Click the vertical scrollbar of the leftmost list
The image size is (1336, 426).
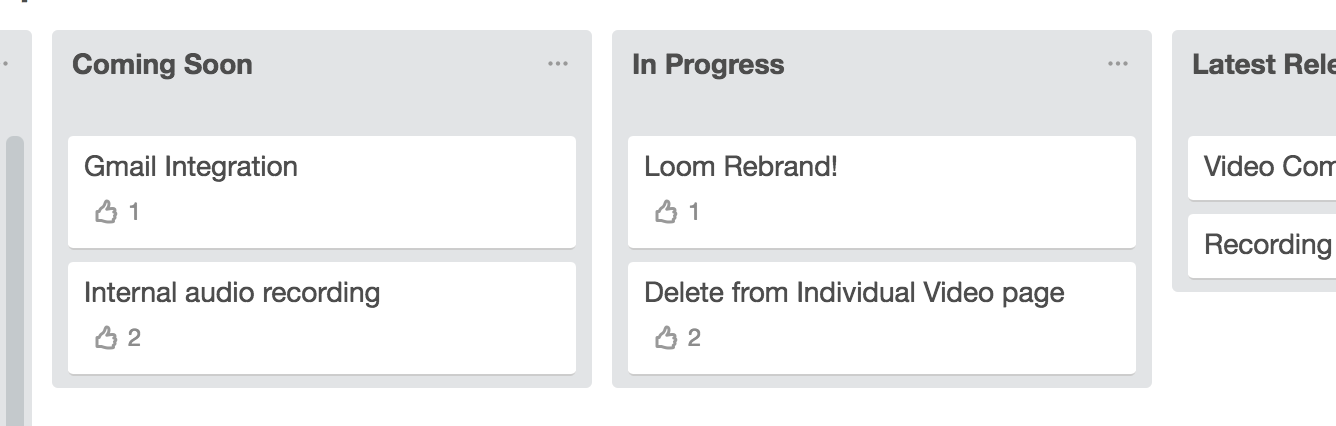[15, 280]
